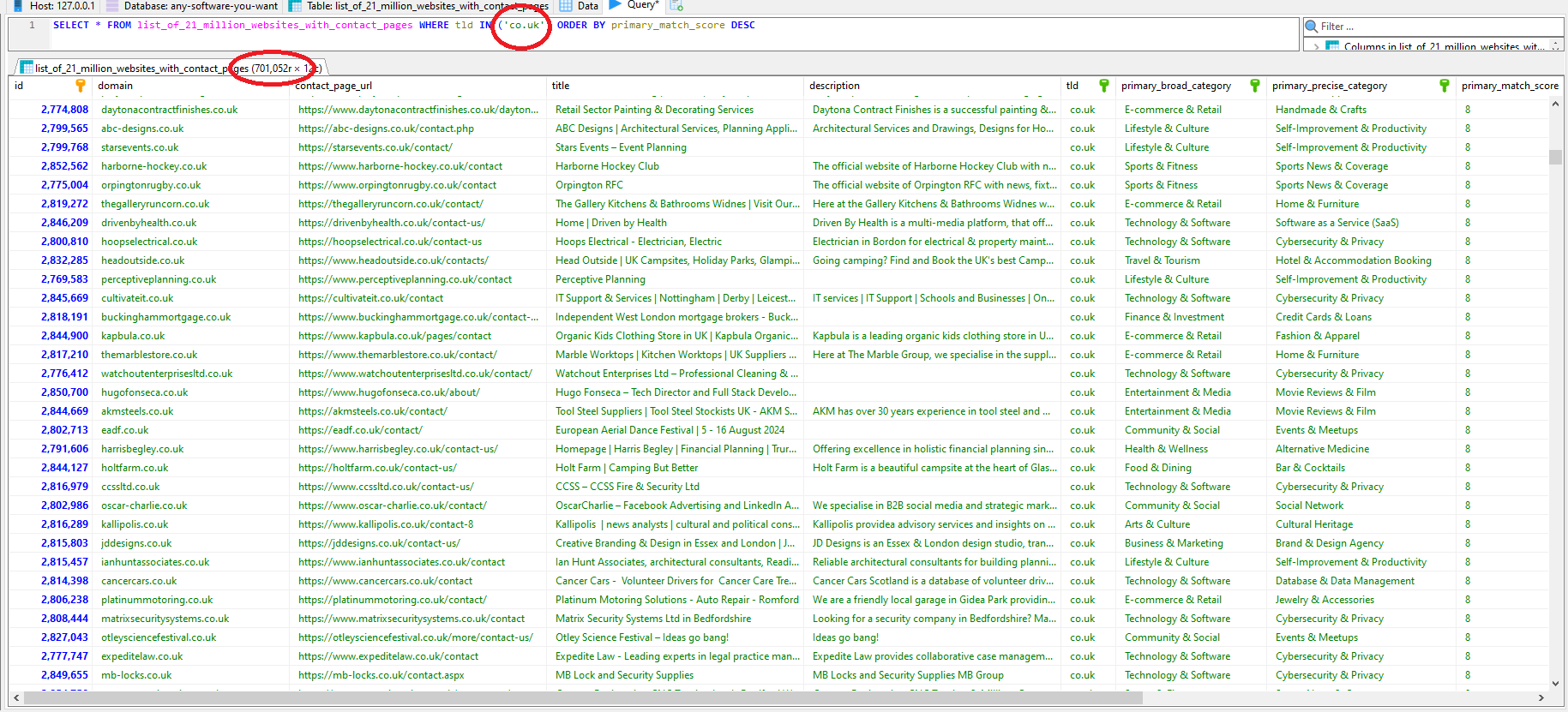Click the vertical scrollbar down arrow
This screenshot has height=712, width=1568.
[1555, 683]
